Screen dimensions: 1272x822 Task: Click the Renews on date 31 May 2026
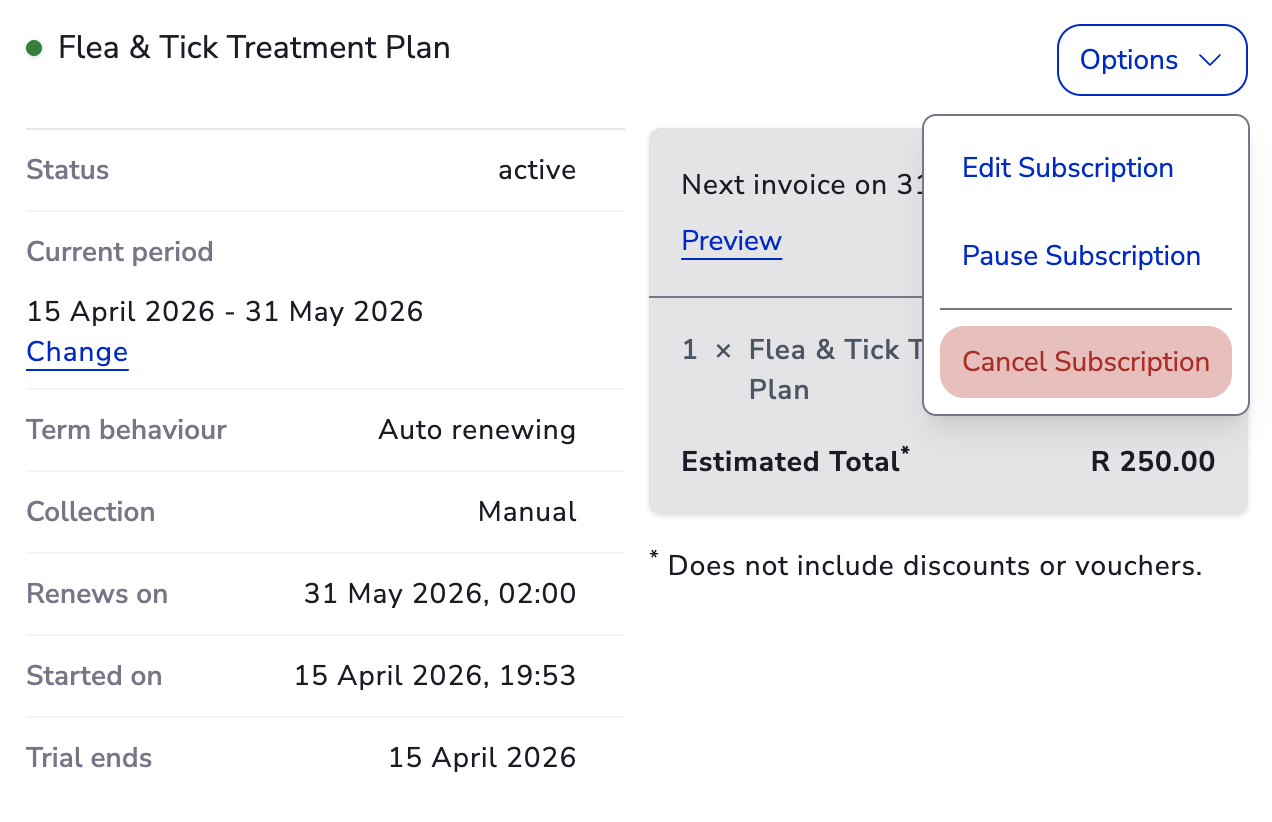pos(440,594)
